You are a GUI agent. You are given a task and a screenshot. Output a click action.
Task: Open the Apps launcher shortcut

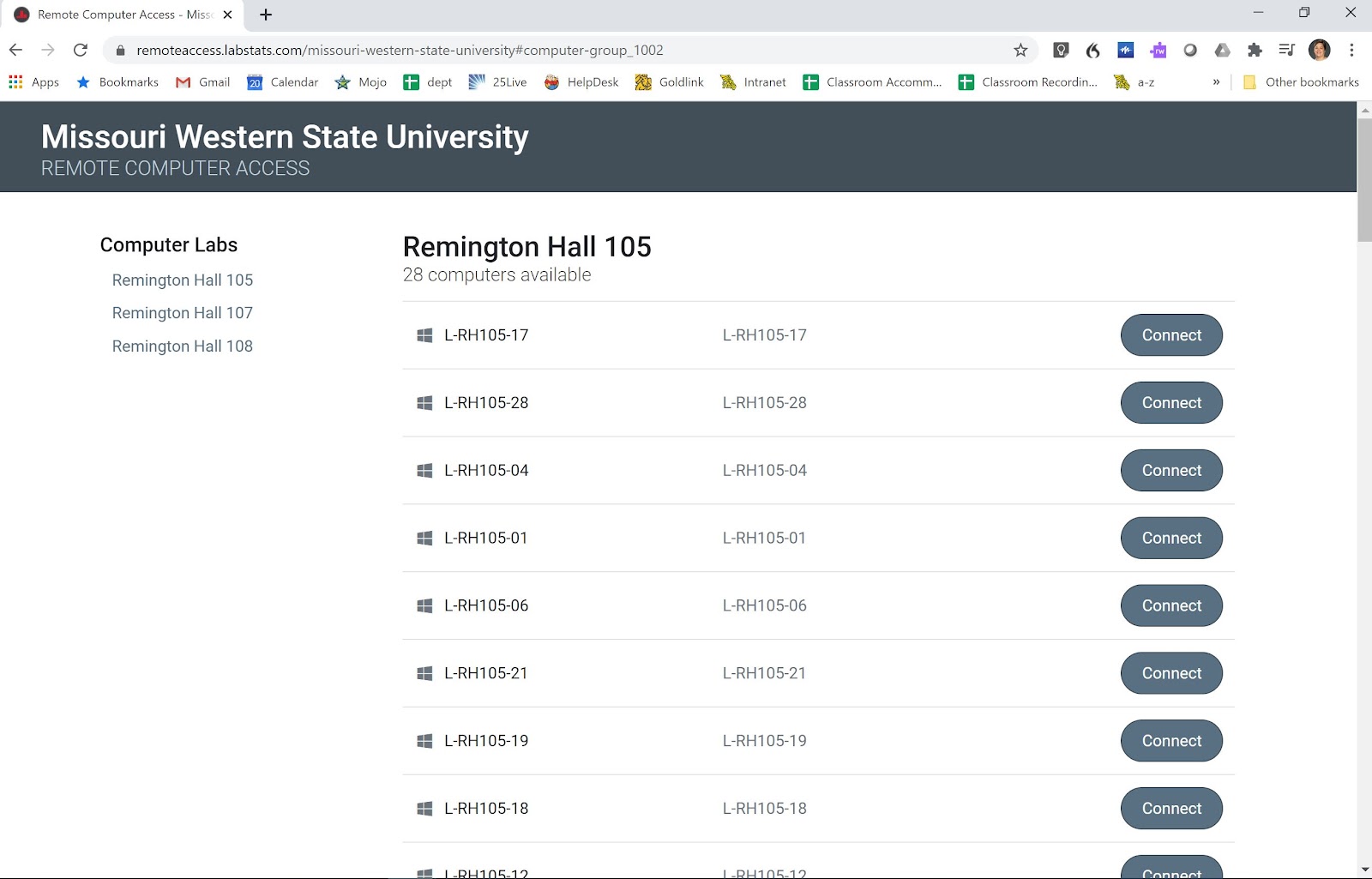point(33,82)
